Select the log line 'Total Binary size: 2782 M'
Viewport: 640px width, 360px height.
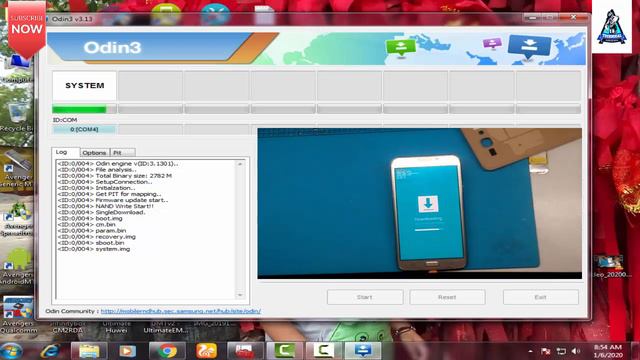115,176
